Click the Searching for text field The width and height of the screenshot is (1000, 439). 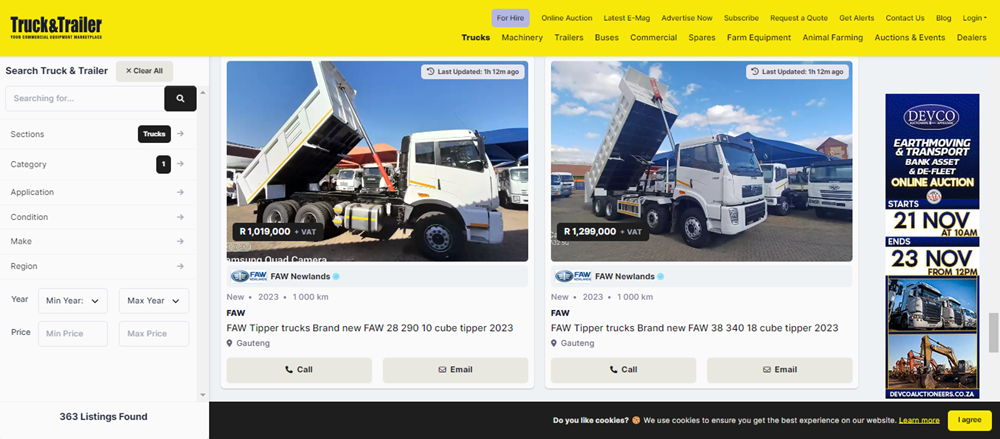click(x=84, y=98)
